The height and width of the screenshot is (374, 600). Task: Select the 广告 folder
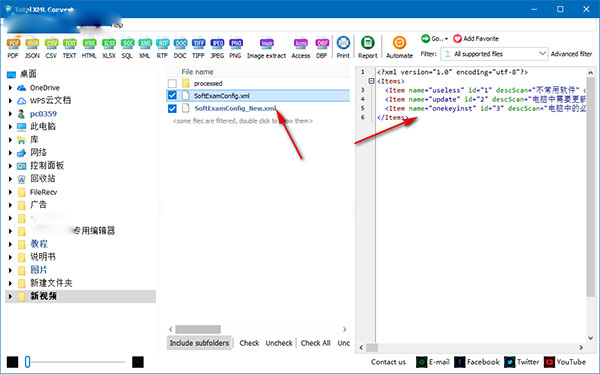coord(38,204)
